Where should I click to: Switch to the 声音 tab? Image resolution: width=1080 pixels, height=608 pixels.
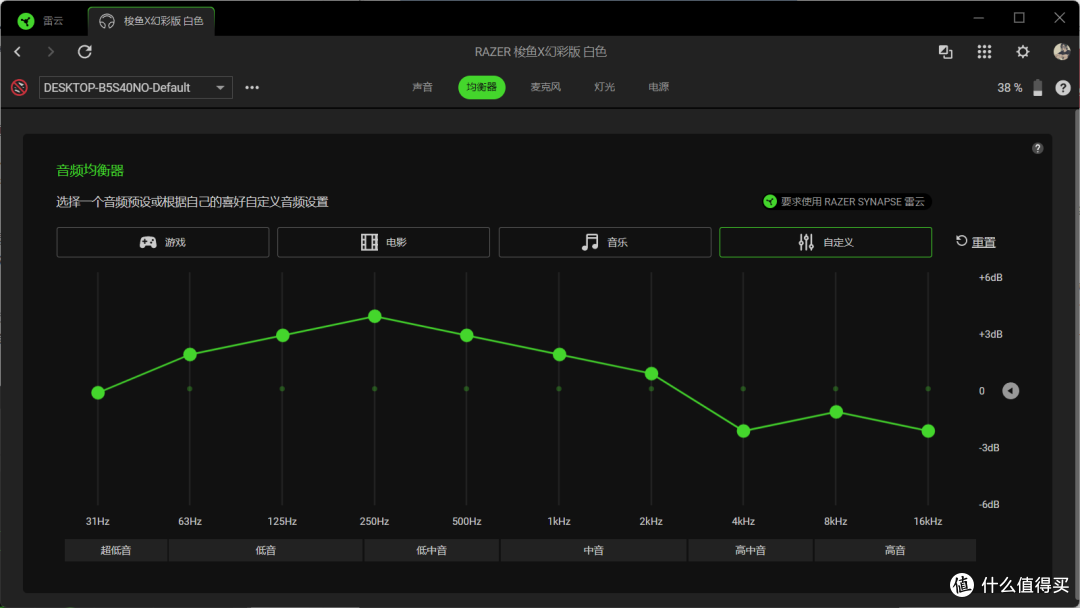click(422, 87)
